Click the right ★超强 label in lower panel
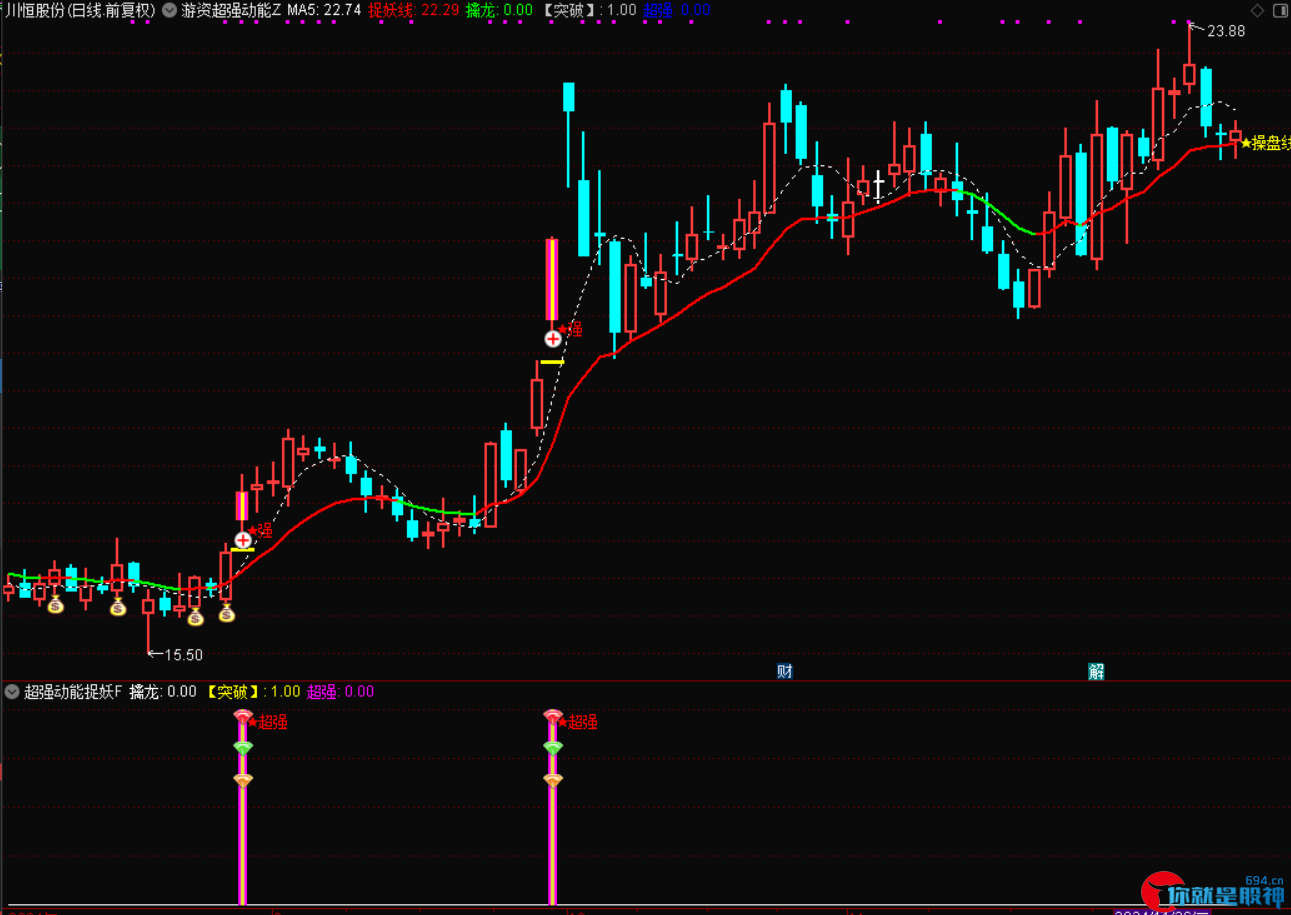 (x=578, y=722)
